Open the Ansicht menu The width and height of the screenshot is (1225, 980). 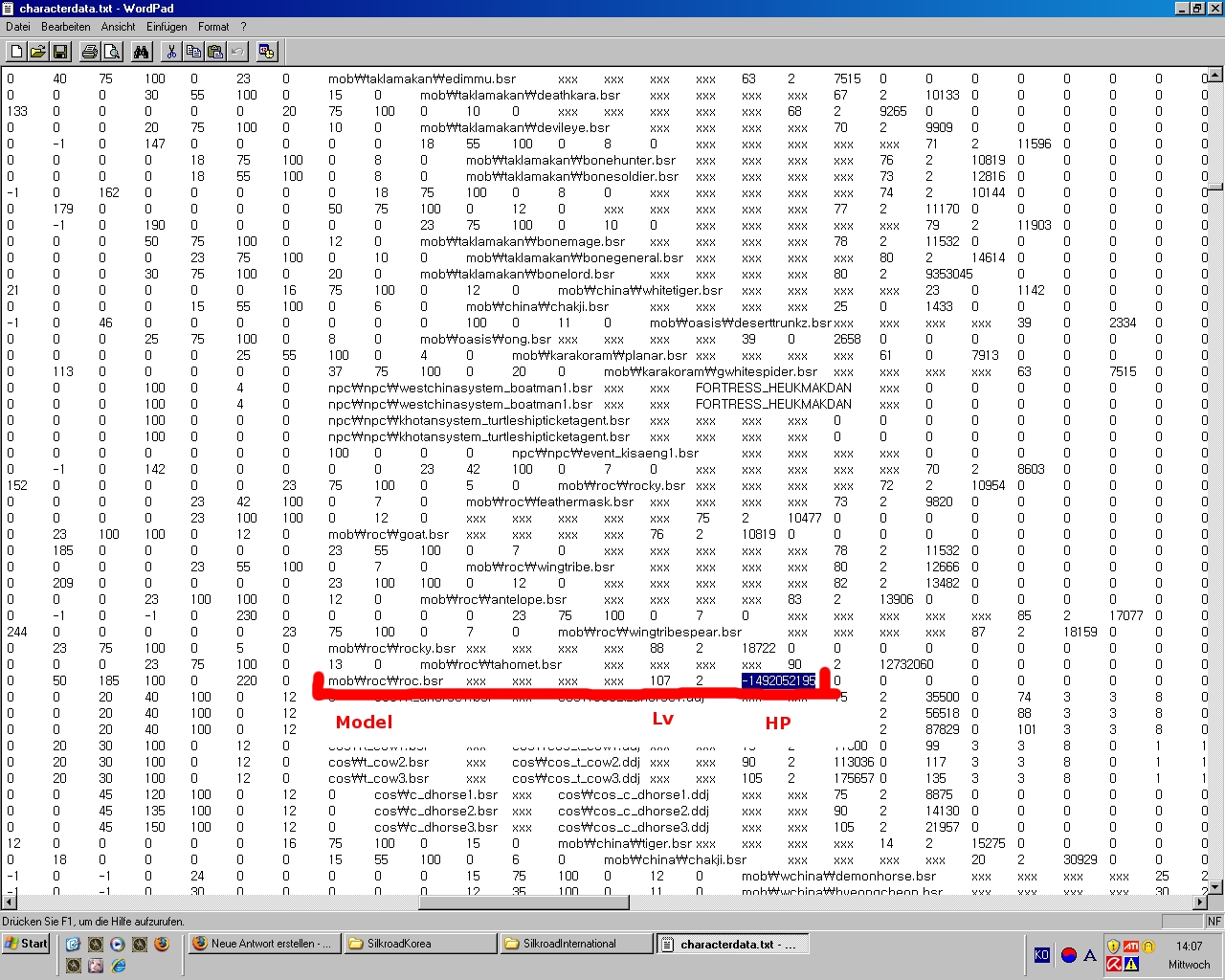(x=119, y=27)
